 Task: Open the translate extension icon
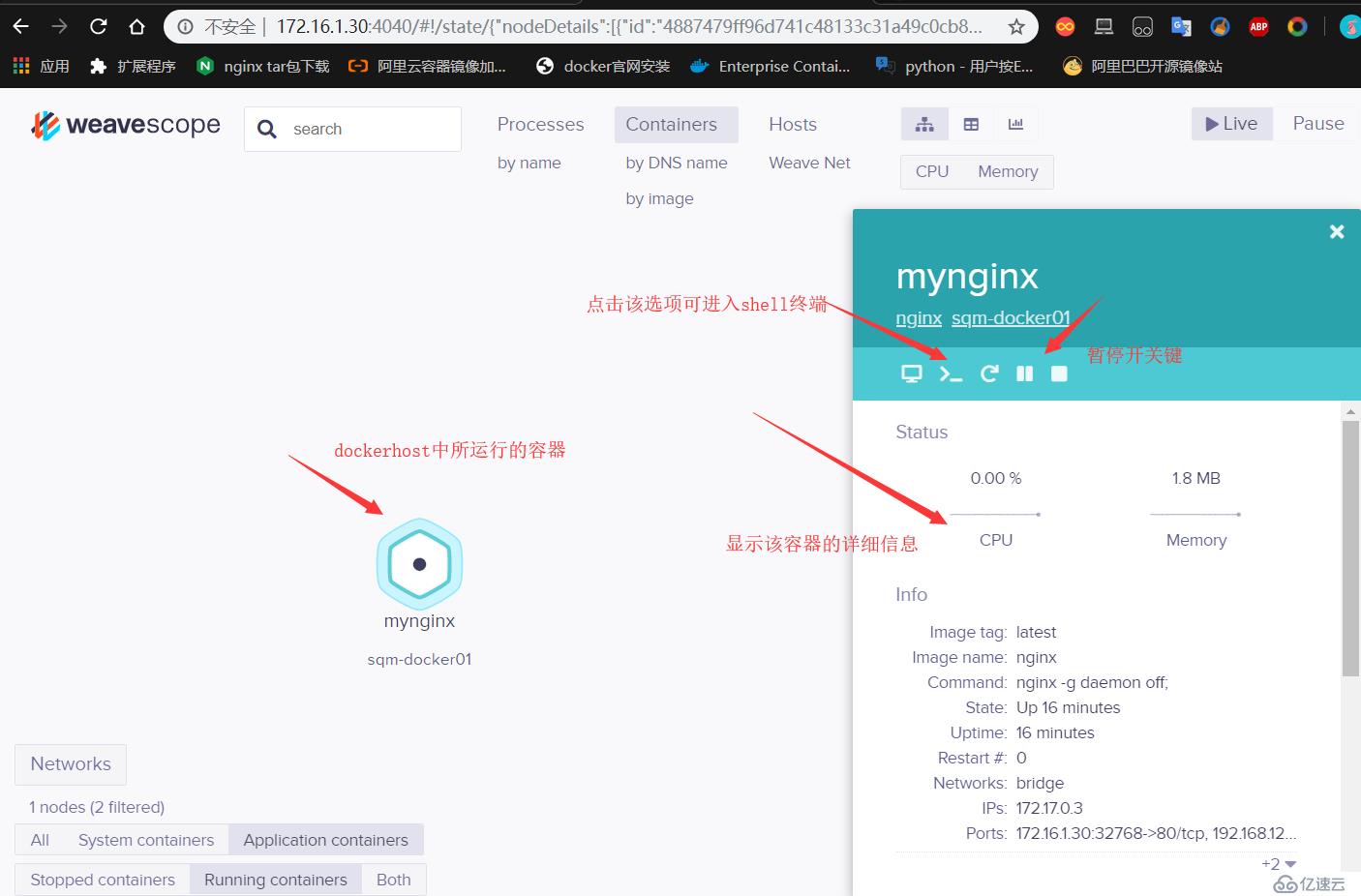point(1181,27)
